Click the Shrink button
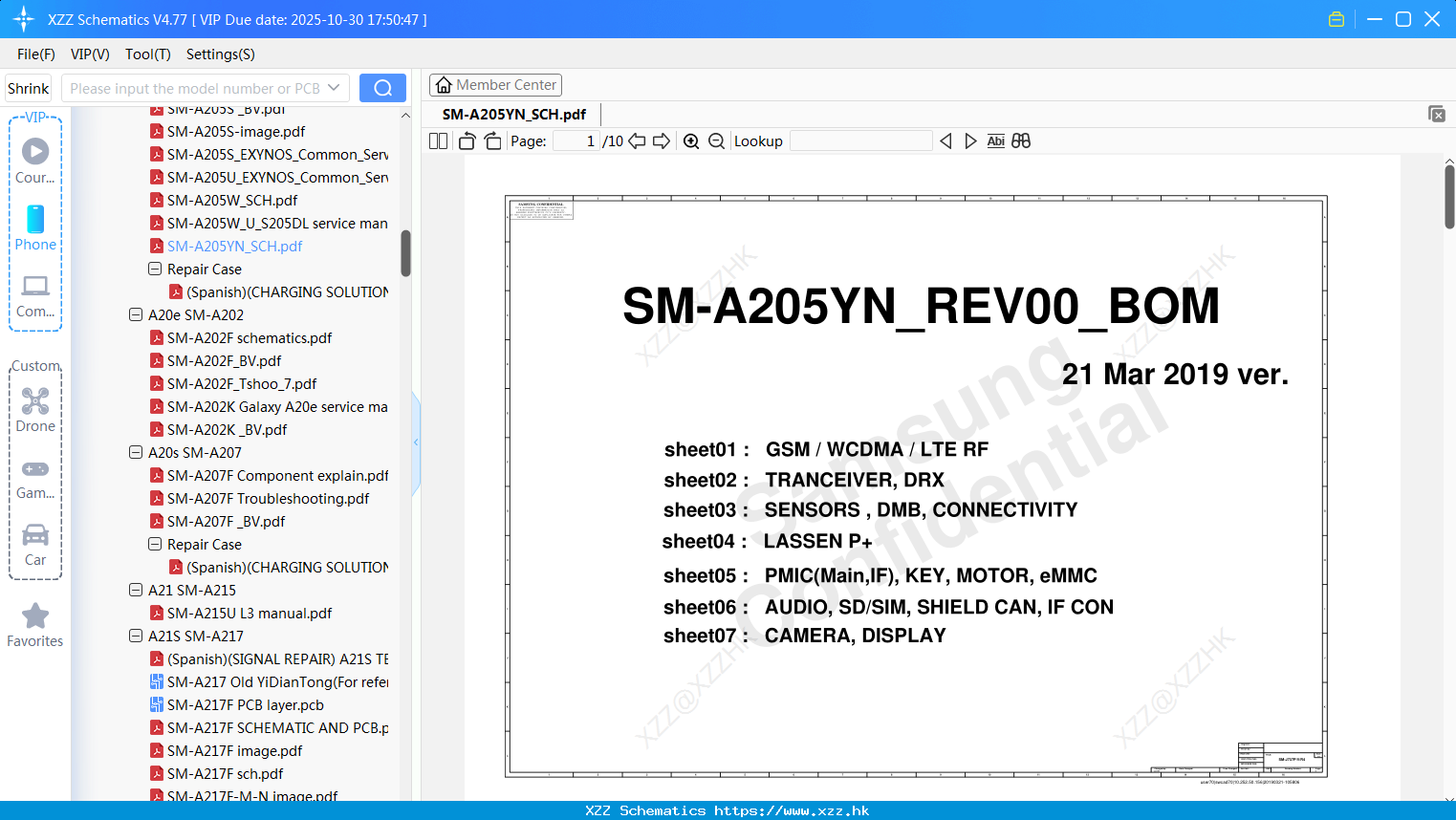Image resolution: width=1456 pixels, height=820 pixels. (29, 88)
